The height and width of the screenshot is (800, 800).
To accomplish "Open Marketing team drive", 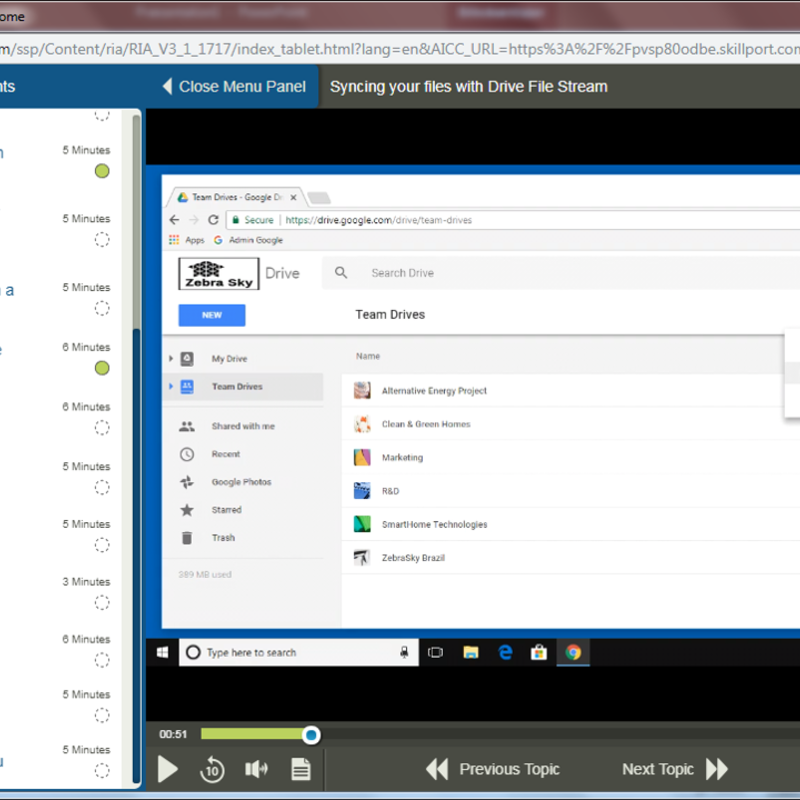I will click(x=403, y=458).
